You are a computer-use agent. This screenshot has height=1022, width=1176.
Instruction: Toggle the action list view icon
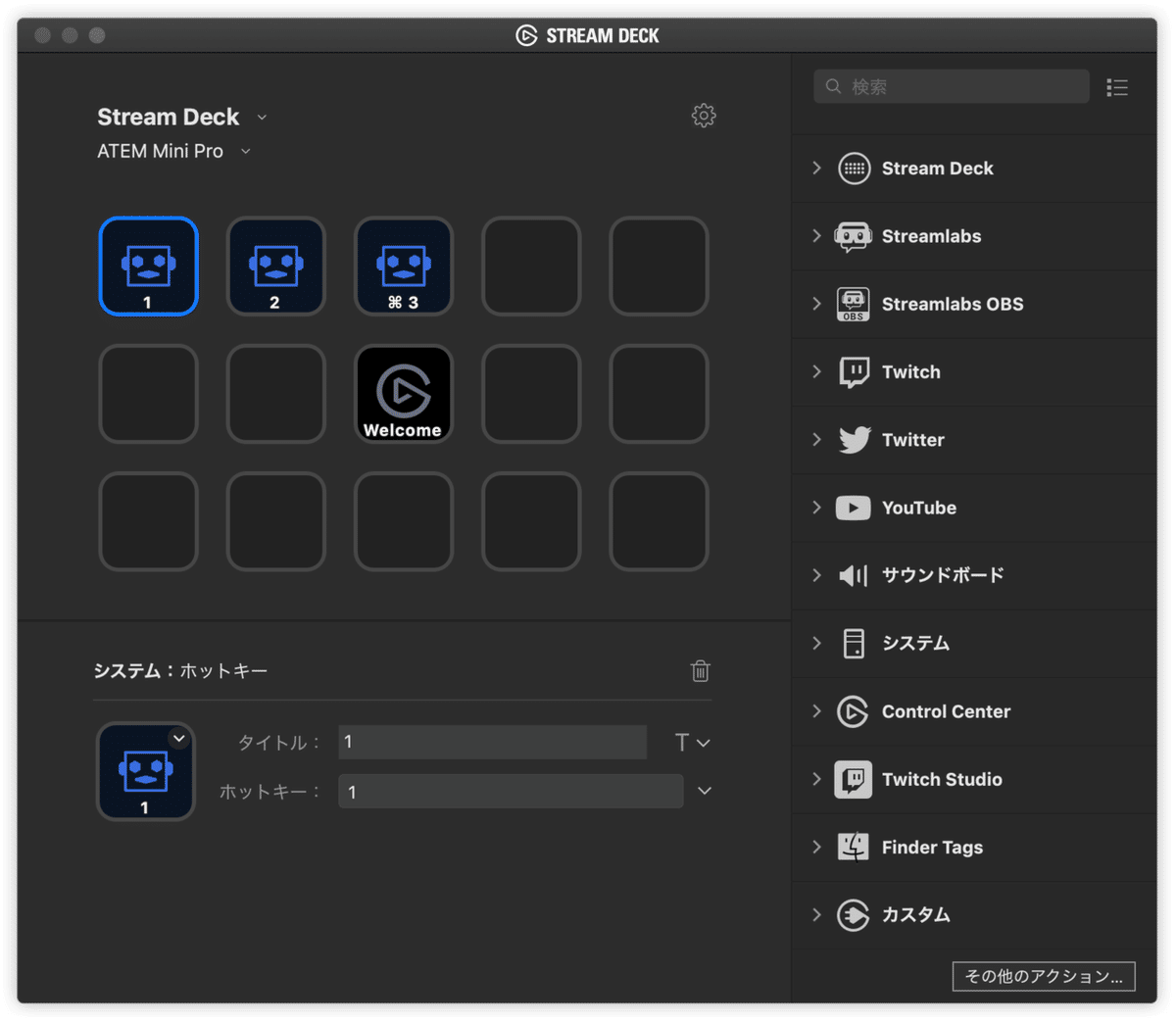click(1117, 87)
